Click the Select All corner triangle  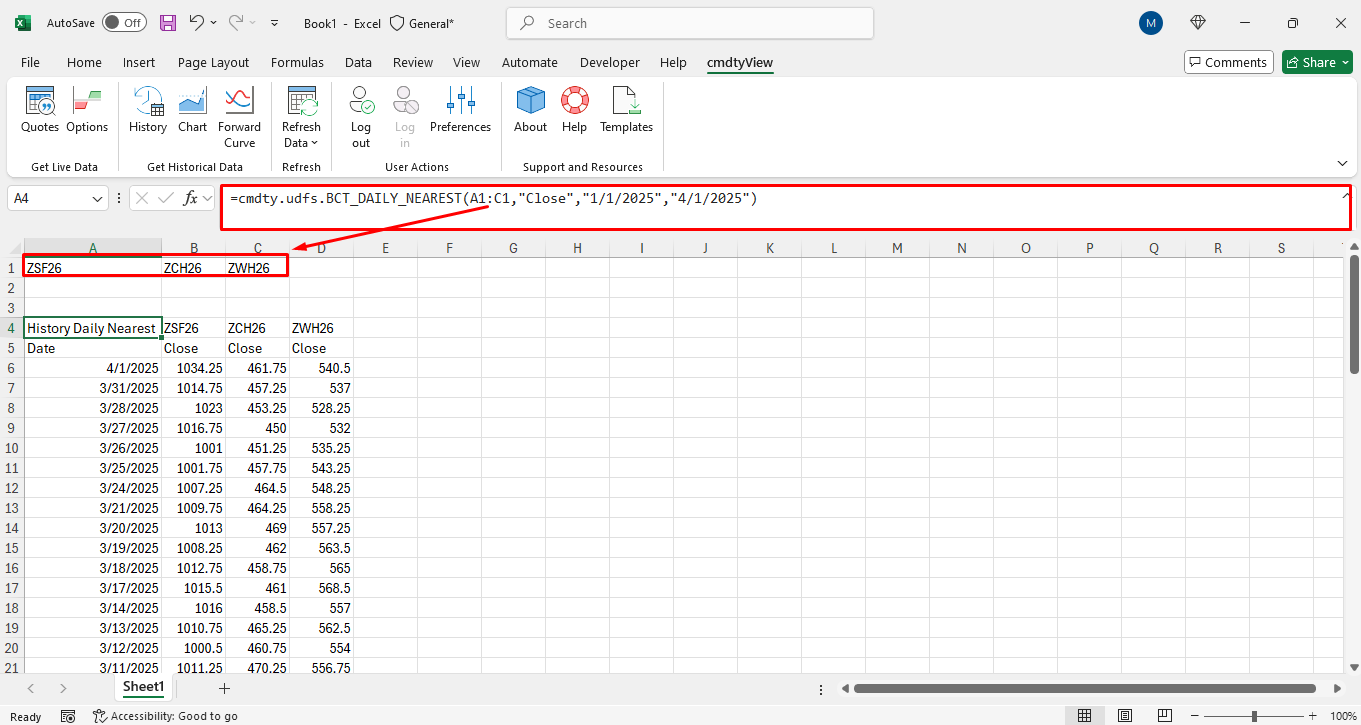pos(14,249)
